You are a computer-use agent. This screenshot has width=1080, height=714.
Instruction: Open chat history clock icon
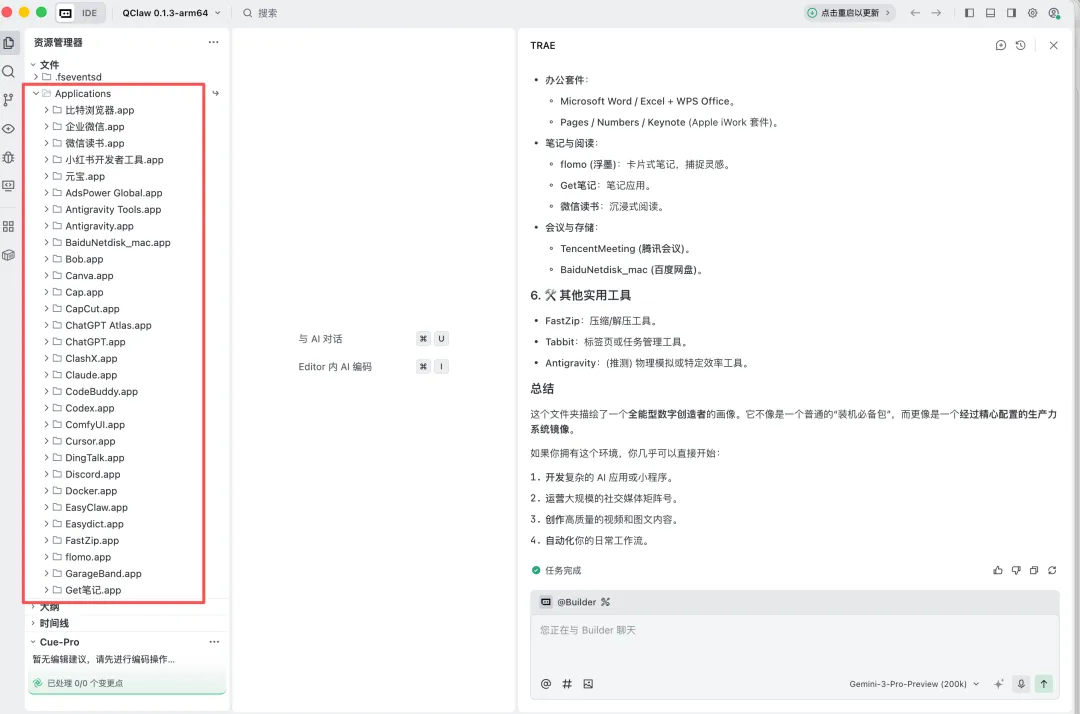point(1021,45)
